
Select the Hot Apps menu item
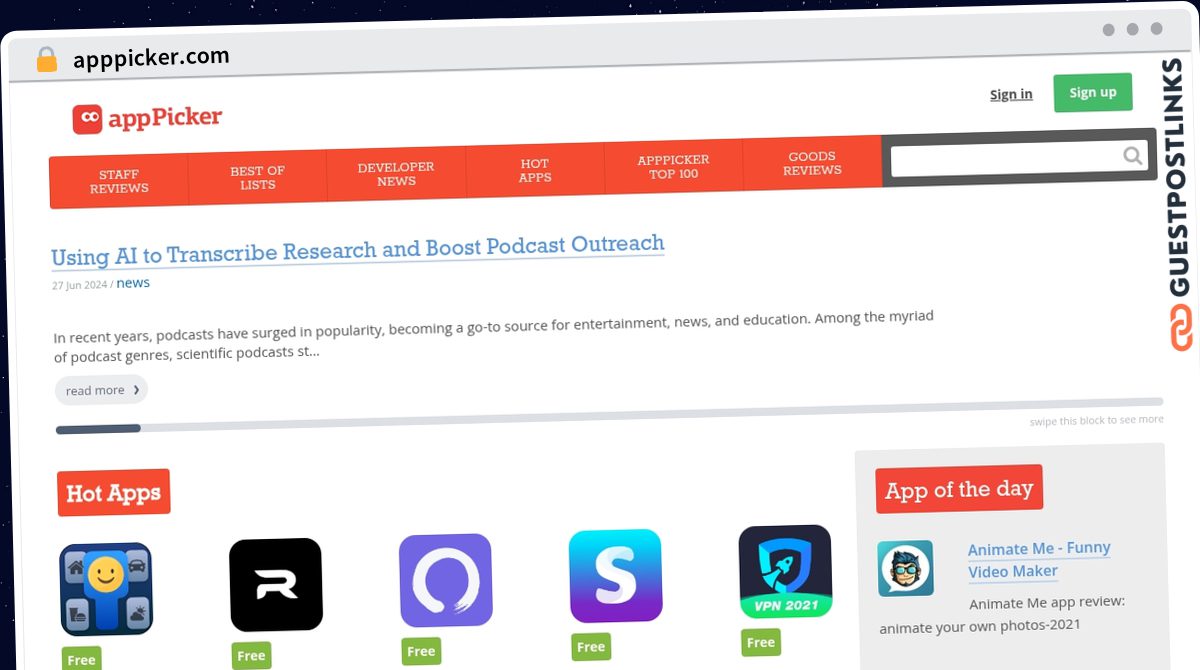tap(535, 170)
